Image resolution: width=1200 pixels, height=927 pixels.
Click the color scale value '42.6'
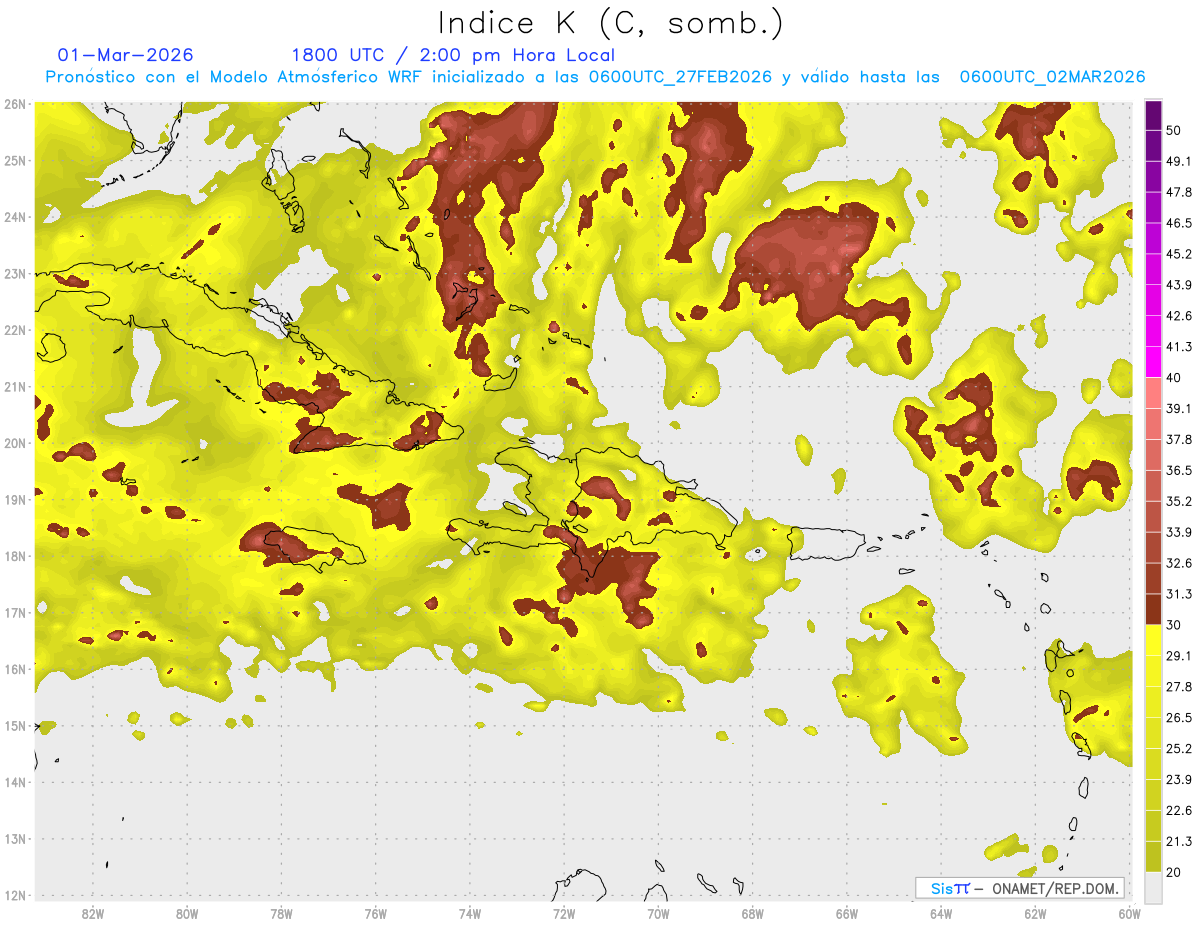coord(1178,316)
